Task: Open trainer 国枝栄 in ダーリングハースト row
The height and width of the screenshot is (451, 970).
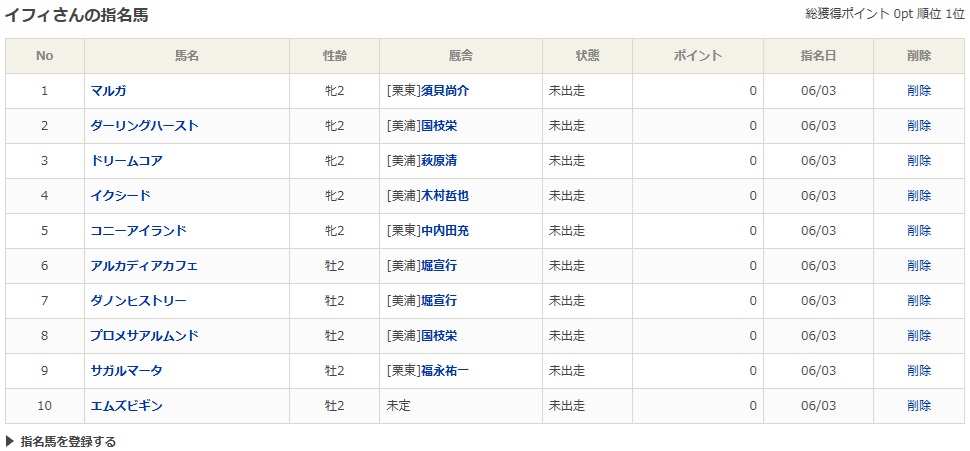Action: [439, 126]
